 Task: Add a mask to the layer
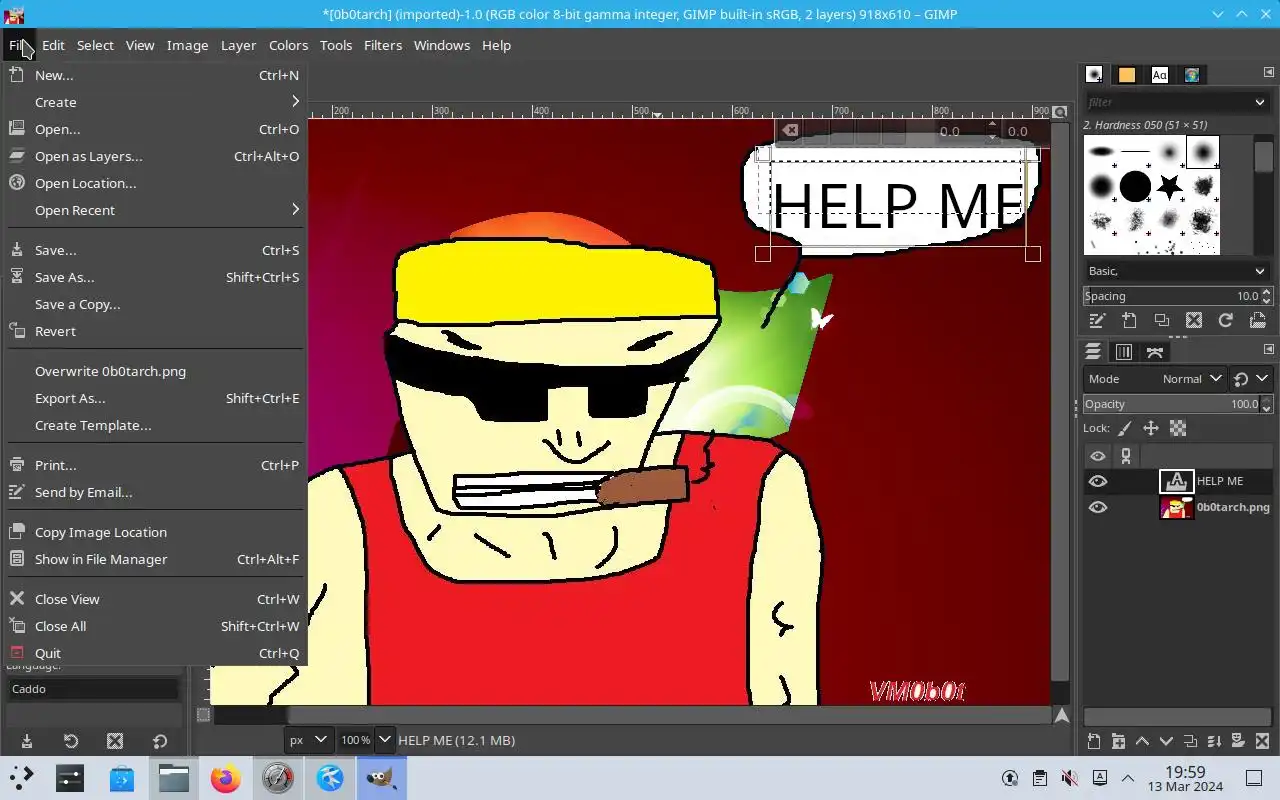coord(1238,741)
